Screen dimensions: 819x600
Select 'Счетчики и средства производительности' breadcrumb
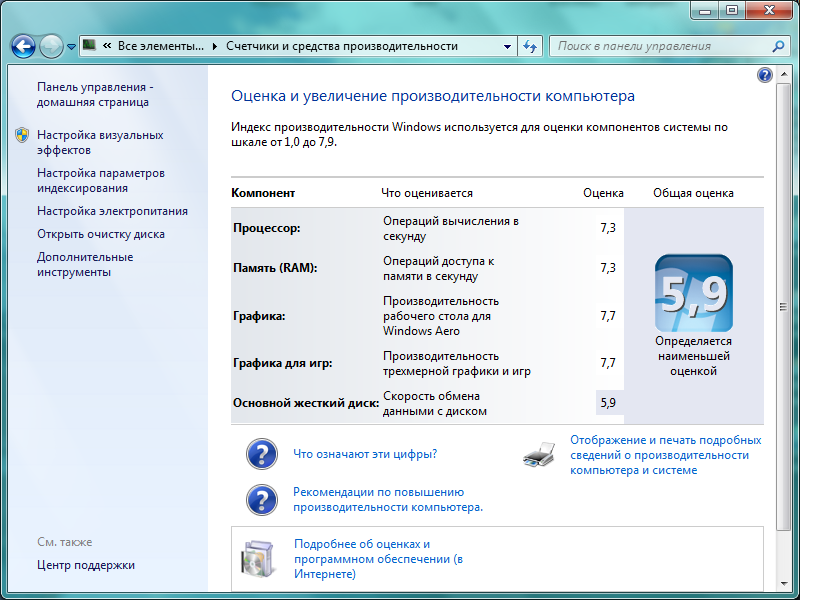(x=341, y=46)
